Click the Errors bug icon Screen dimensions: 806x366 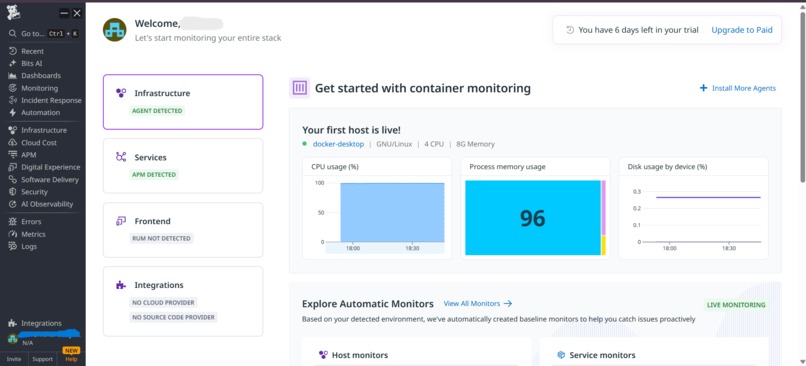tap(13, 222)
